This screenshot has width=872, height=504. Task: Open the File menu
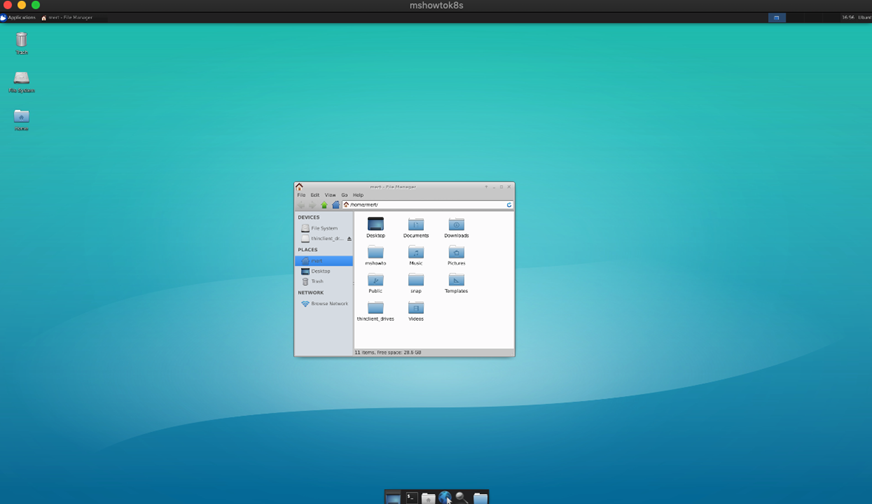pos(301,195)
